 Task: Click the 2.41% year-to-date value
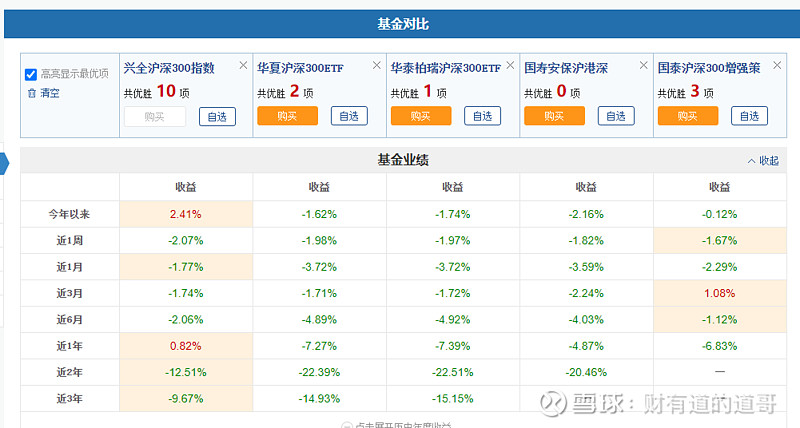(186, 214)
